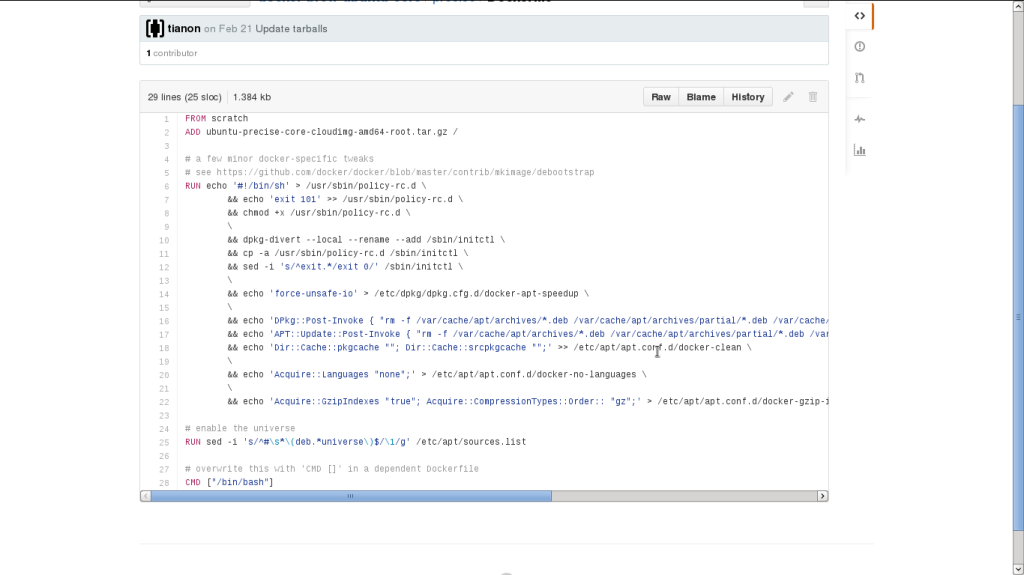Select line number 28 in the code
Viewport: 1024px width, 575px height.
tap(164, 482)
